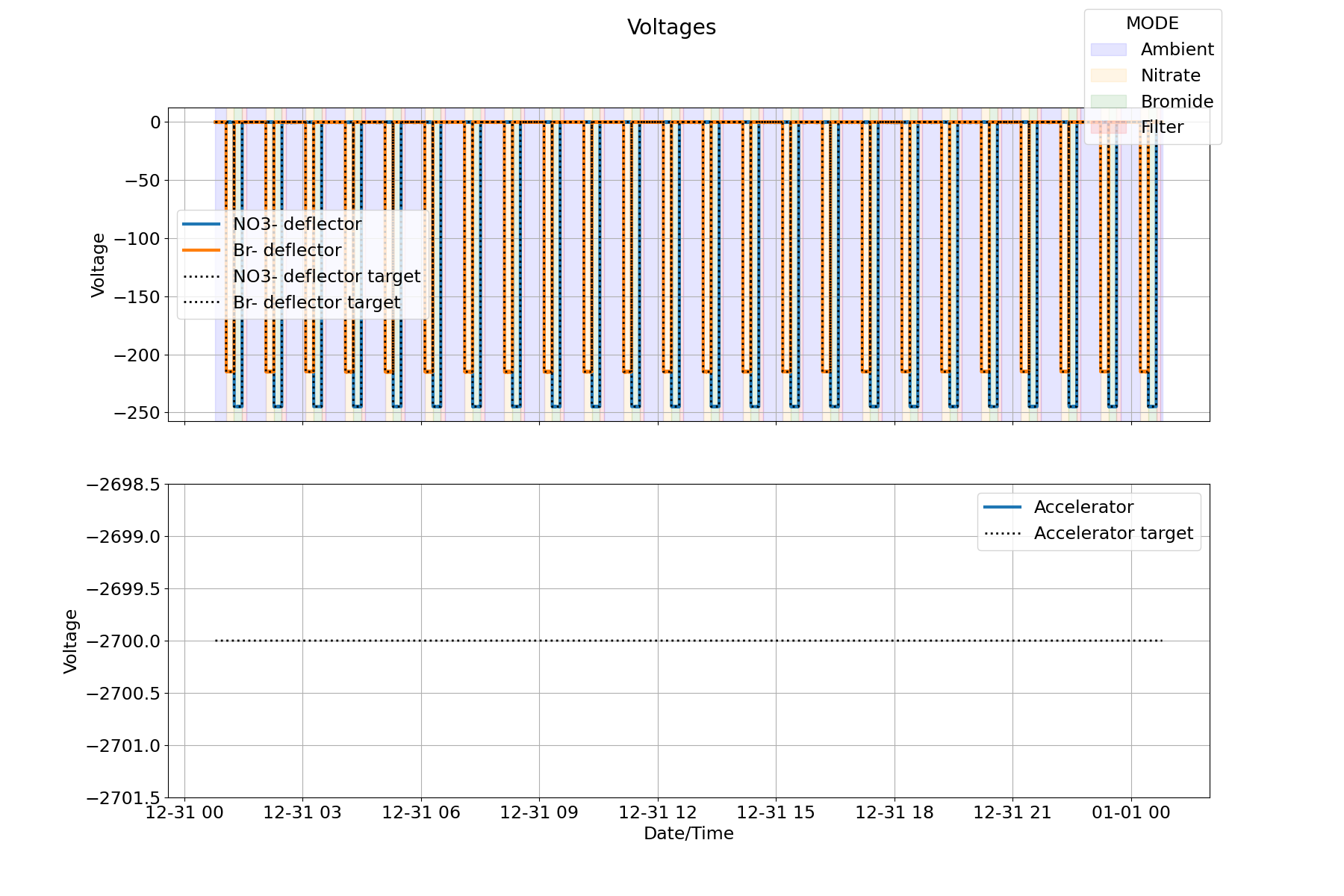Click the 01-01 00 x-axis tick label
This screenshot has width=1344, height=896.
1130,812
